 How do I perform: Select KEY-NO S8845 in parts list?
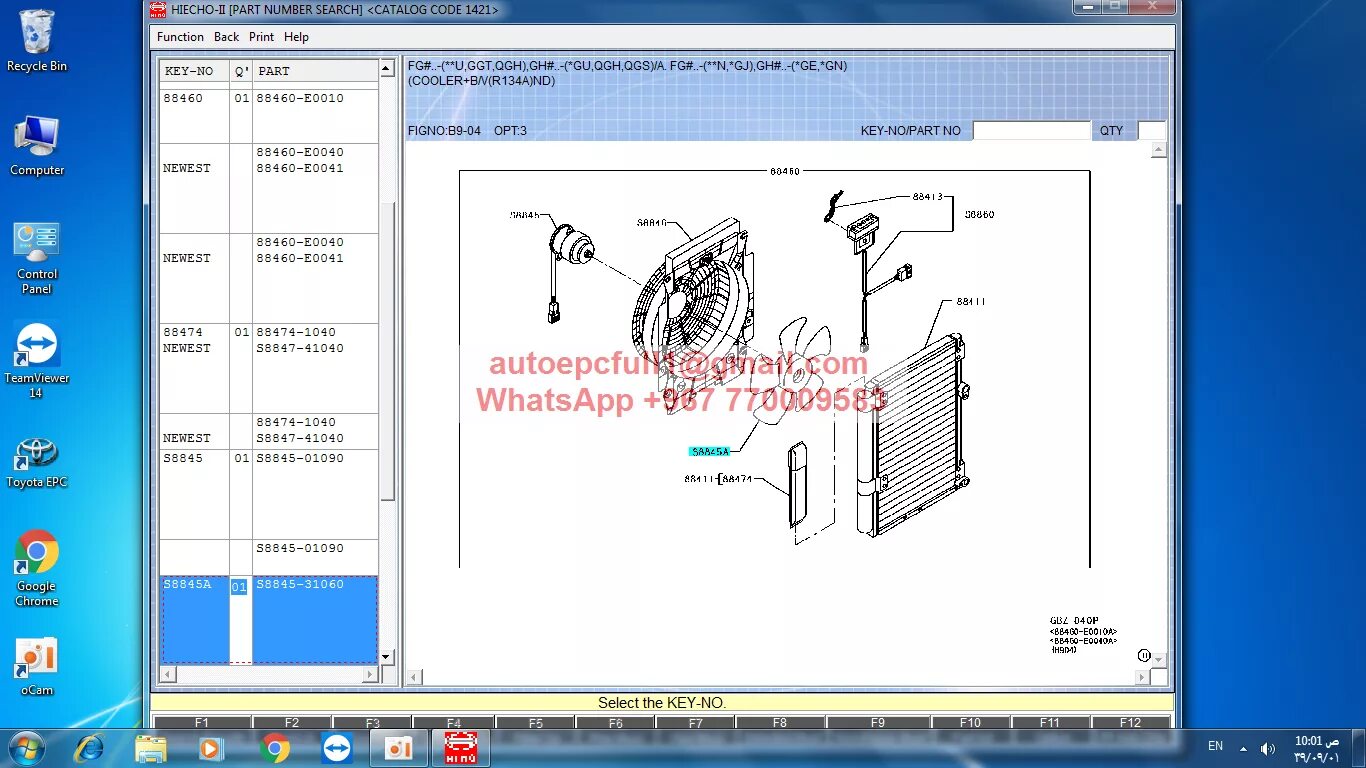point(183,459)
